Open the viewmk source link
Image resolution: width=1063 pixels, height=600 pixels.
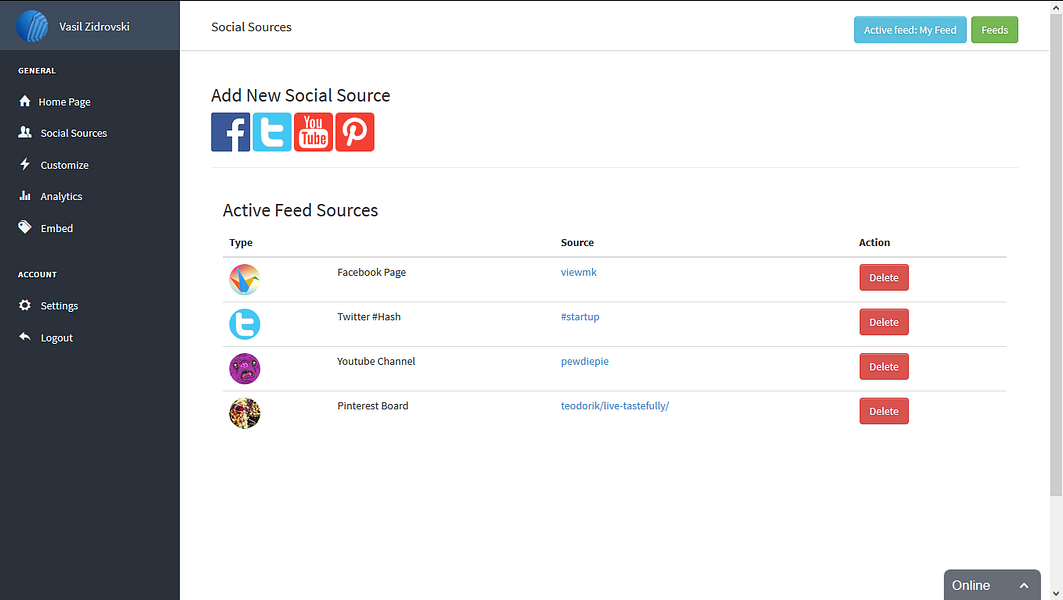pos(579,272)
